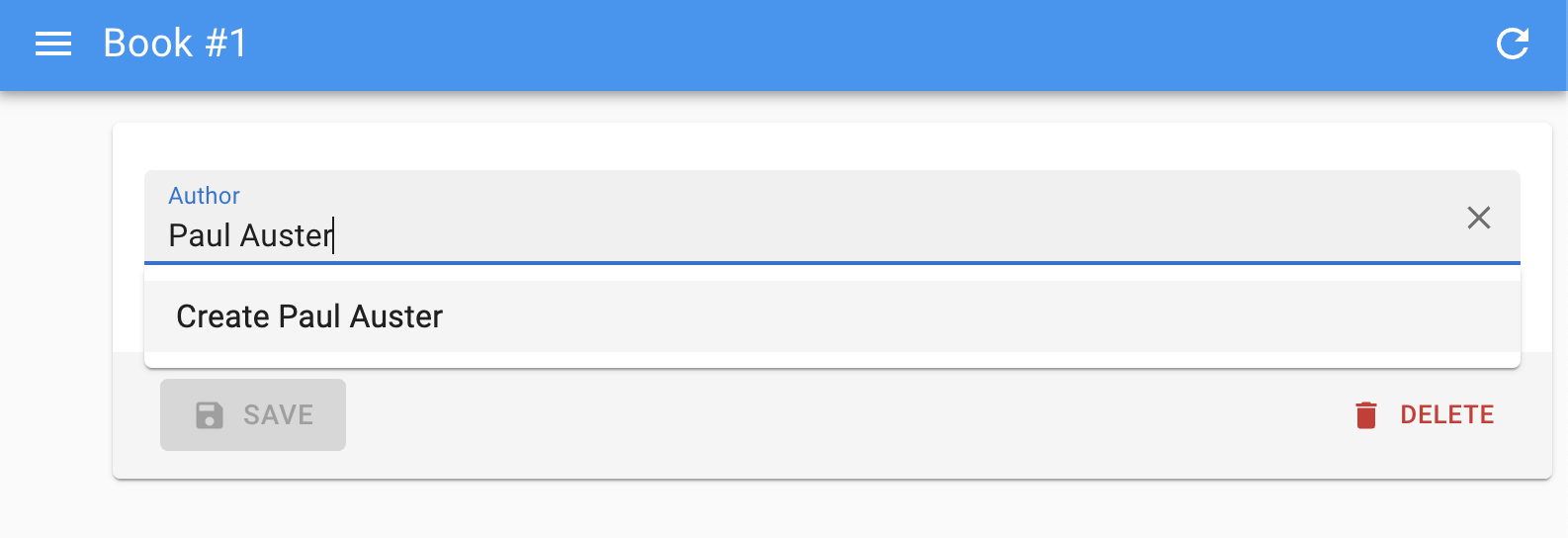Clear the Author field with X icon
1568x538 pixels.
pyautogui.click(x=1478, y=218)
